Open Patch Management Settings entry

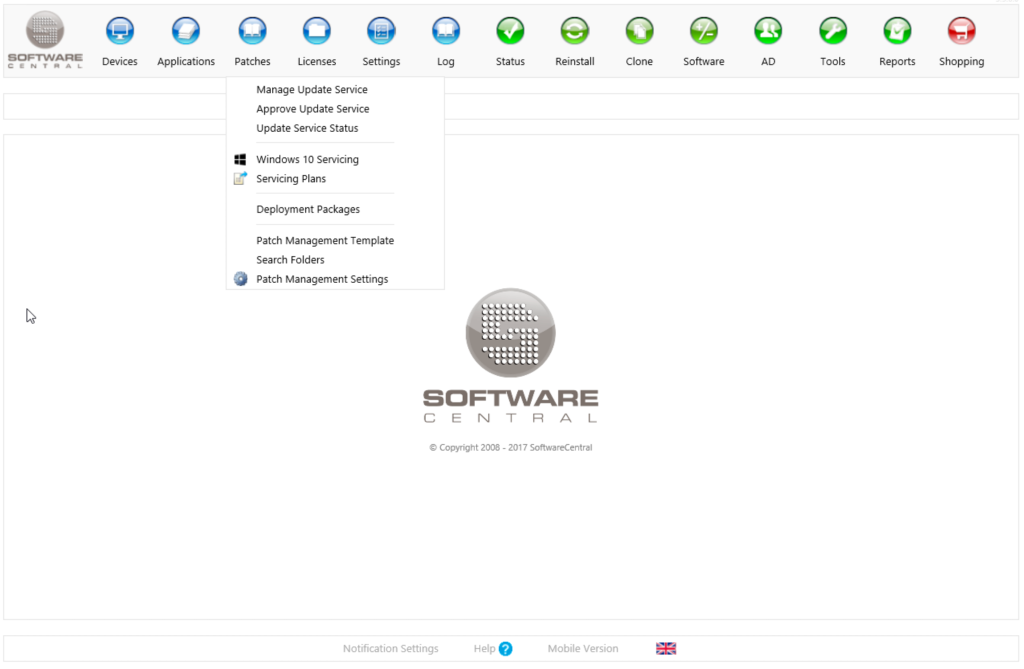point(322,279)
